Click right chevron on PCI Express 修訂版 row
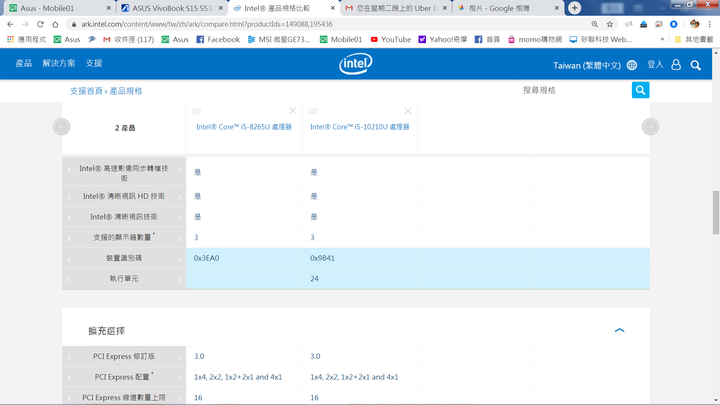This screenshot has height=405, width=720. [x=180, y=357]
